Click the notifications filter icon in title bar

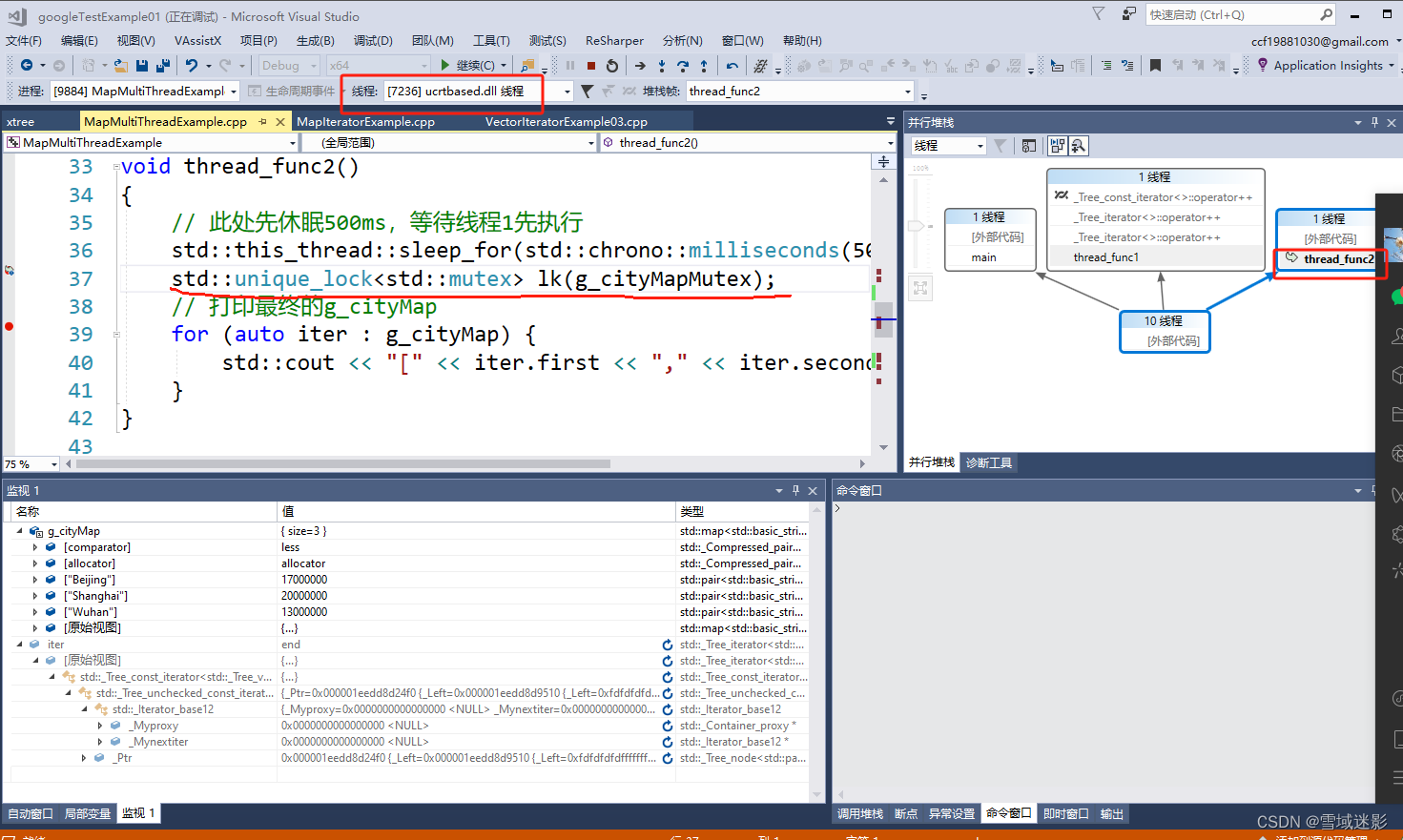tap(1099, 14)
